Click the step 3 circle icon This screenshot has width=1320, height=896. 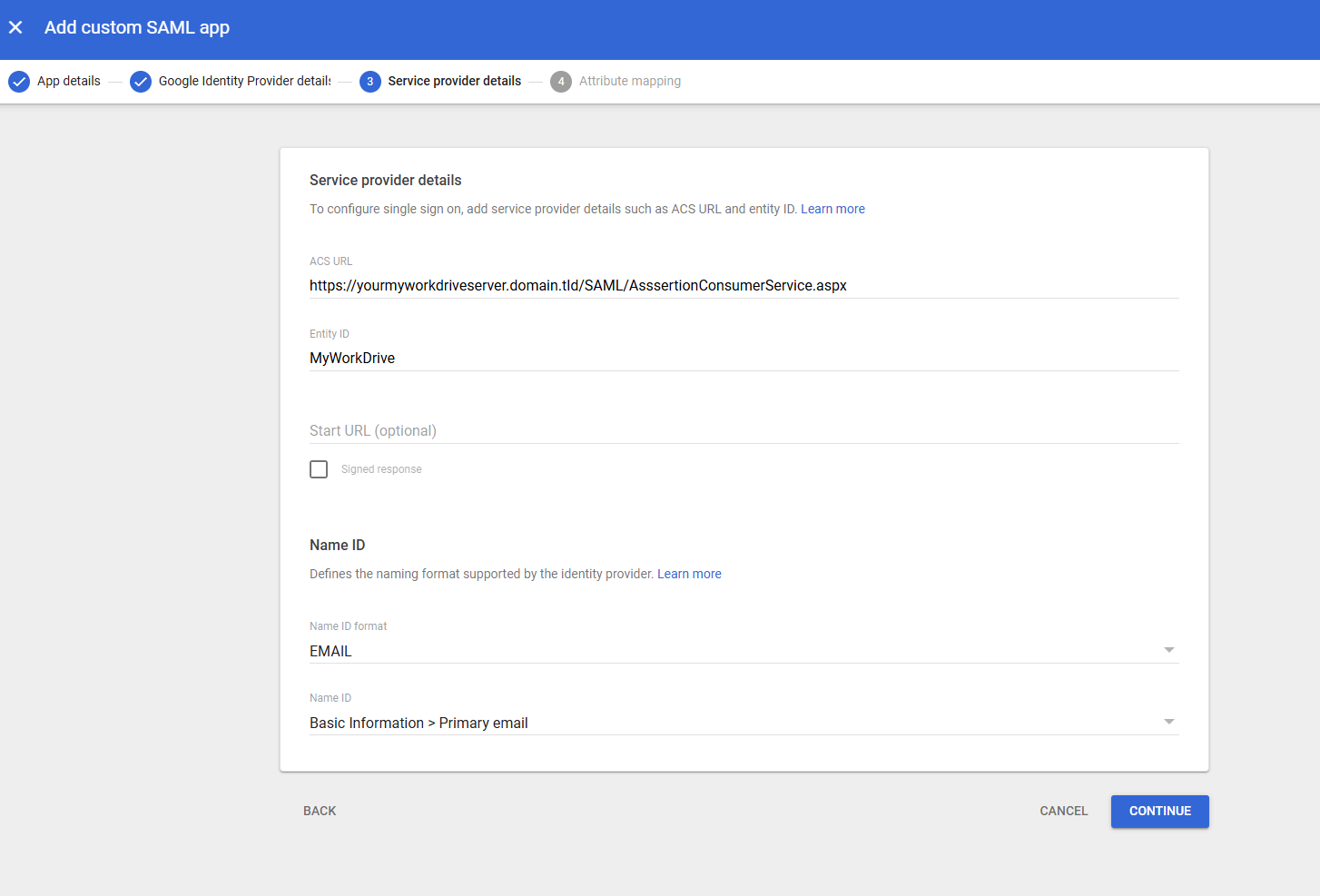click(369, 82)
